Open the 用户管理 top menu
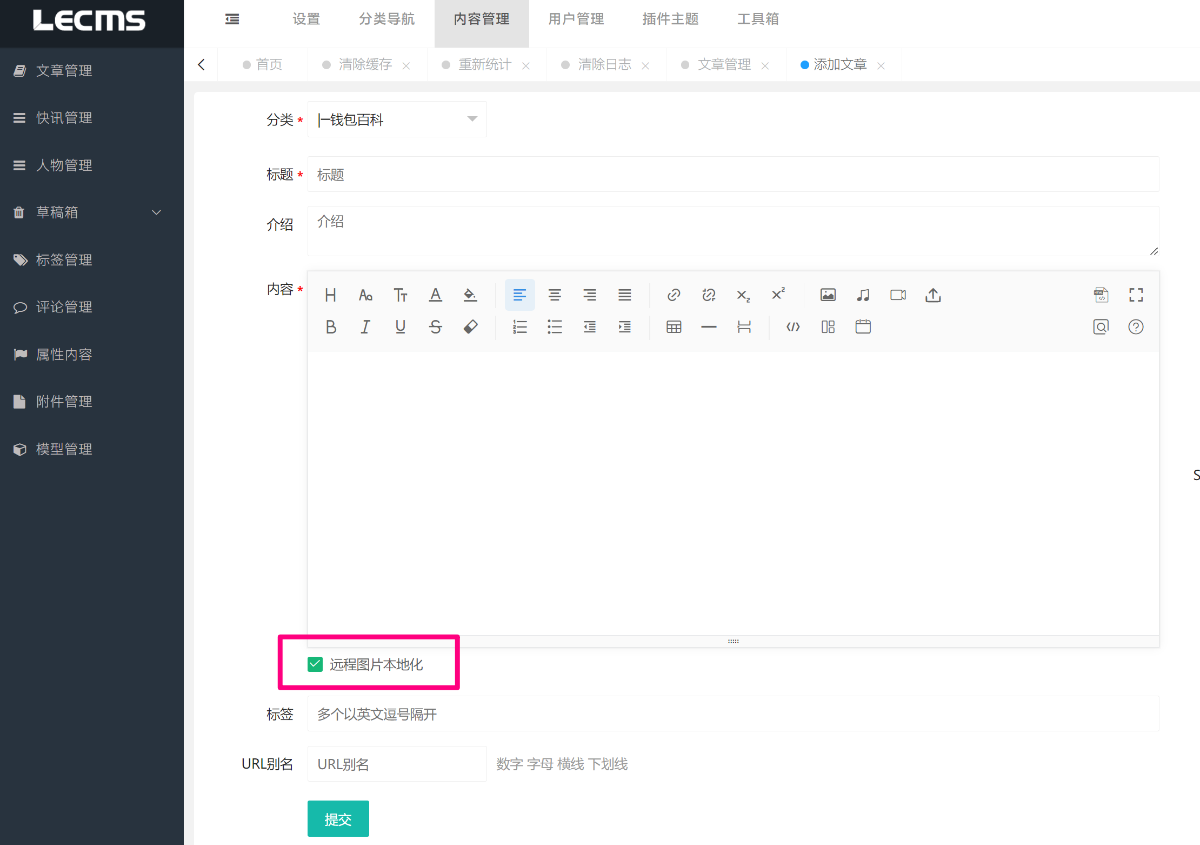This screenshot has width=1200, height=845. click(x=576, y=19)
